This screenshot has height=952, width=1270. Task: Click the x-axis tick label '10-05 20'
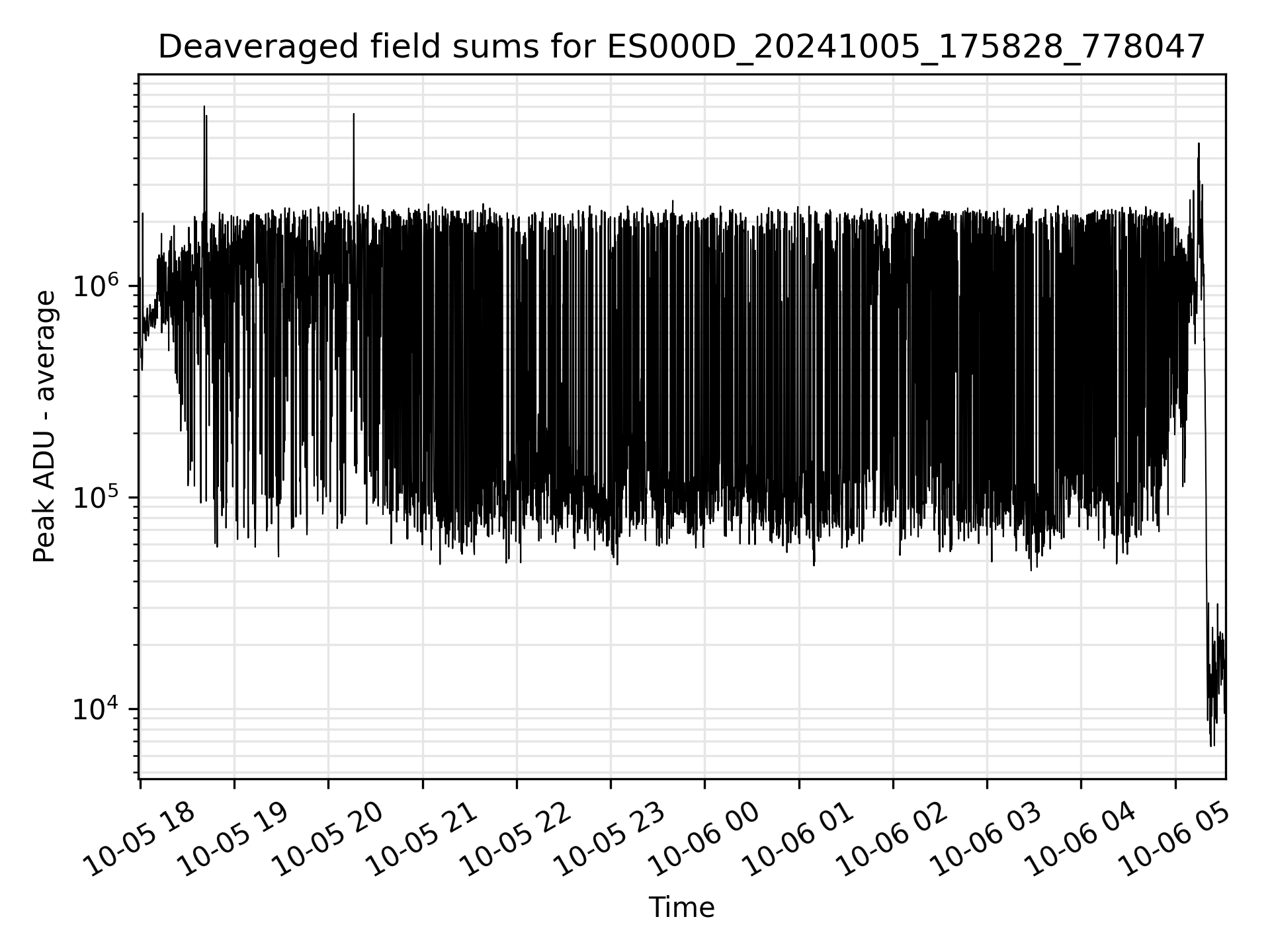pyautogui.click(x=329, y=840)
